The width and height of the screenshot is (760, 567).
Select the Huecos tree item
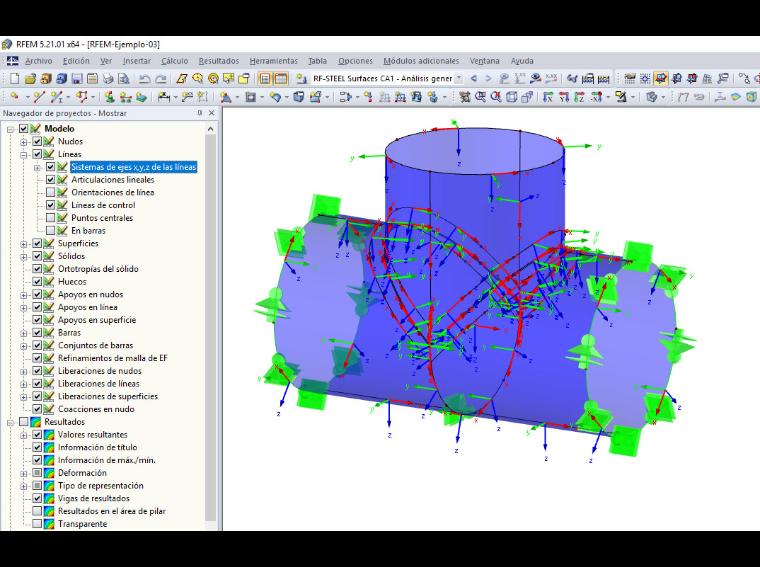[72, 282]
